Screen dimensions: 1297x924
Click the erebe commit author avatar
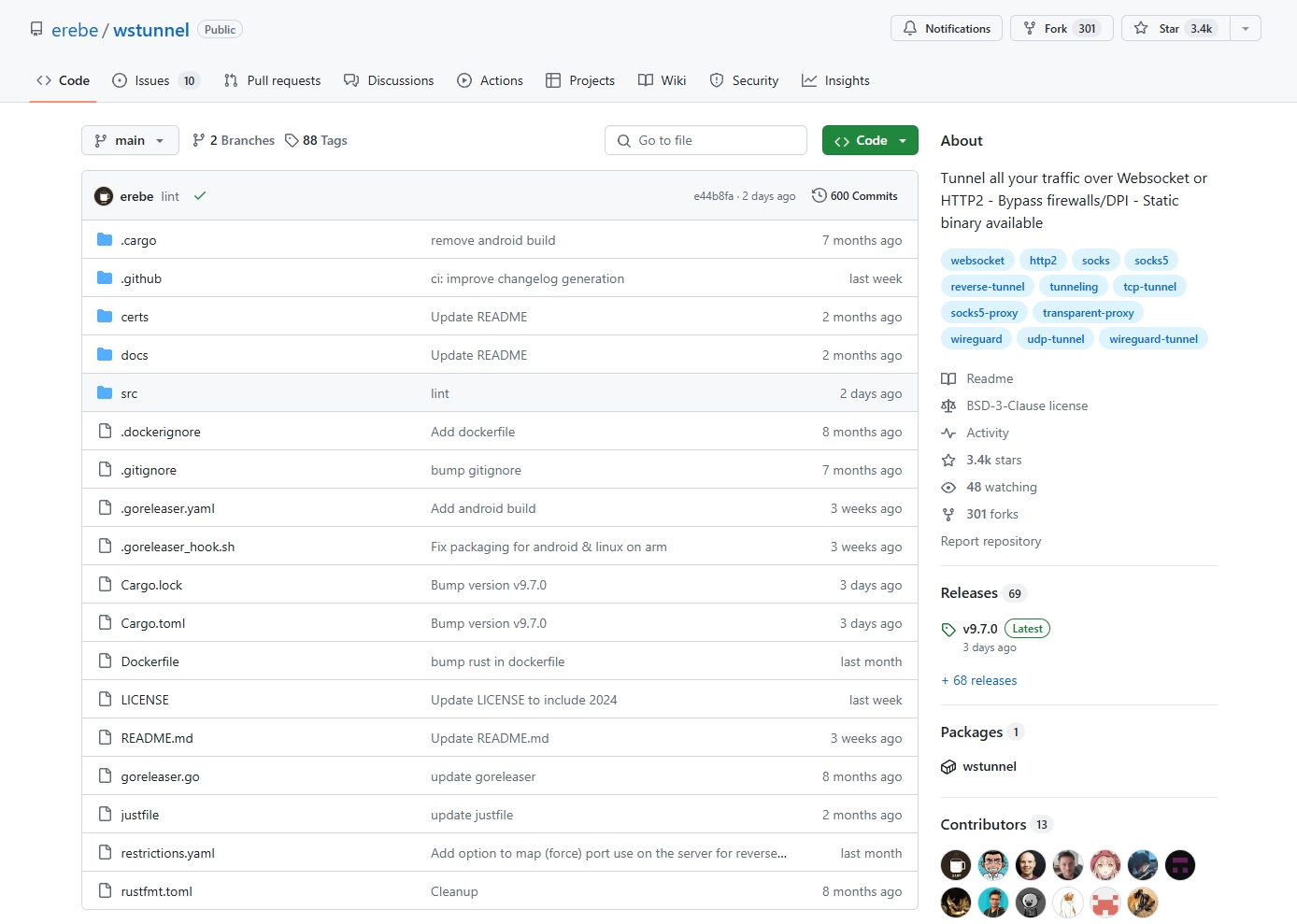[104, 196]
